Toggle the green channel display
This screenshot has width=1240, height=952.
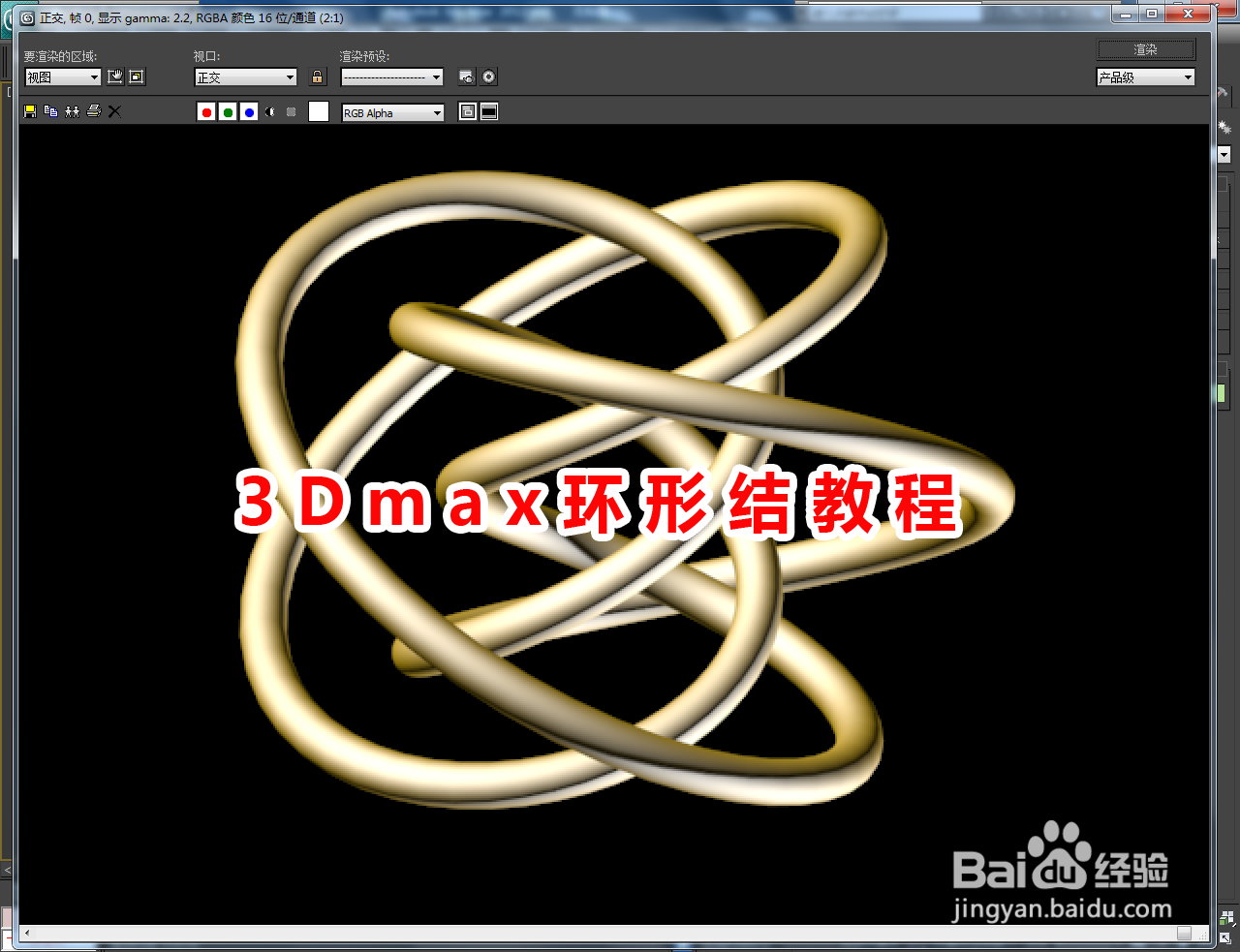pyautogui.click(x=228, y=111)
